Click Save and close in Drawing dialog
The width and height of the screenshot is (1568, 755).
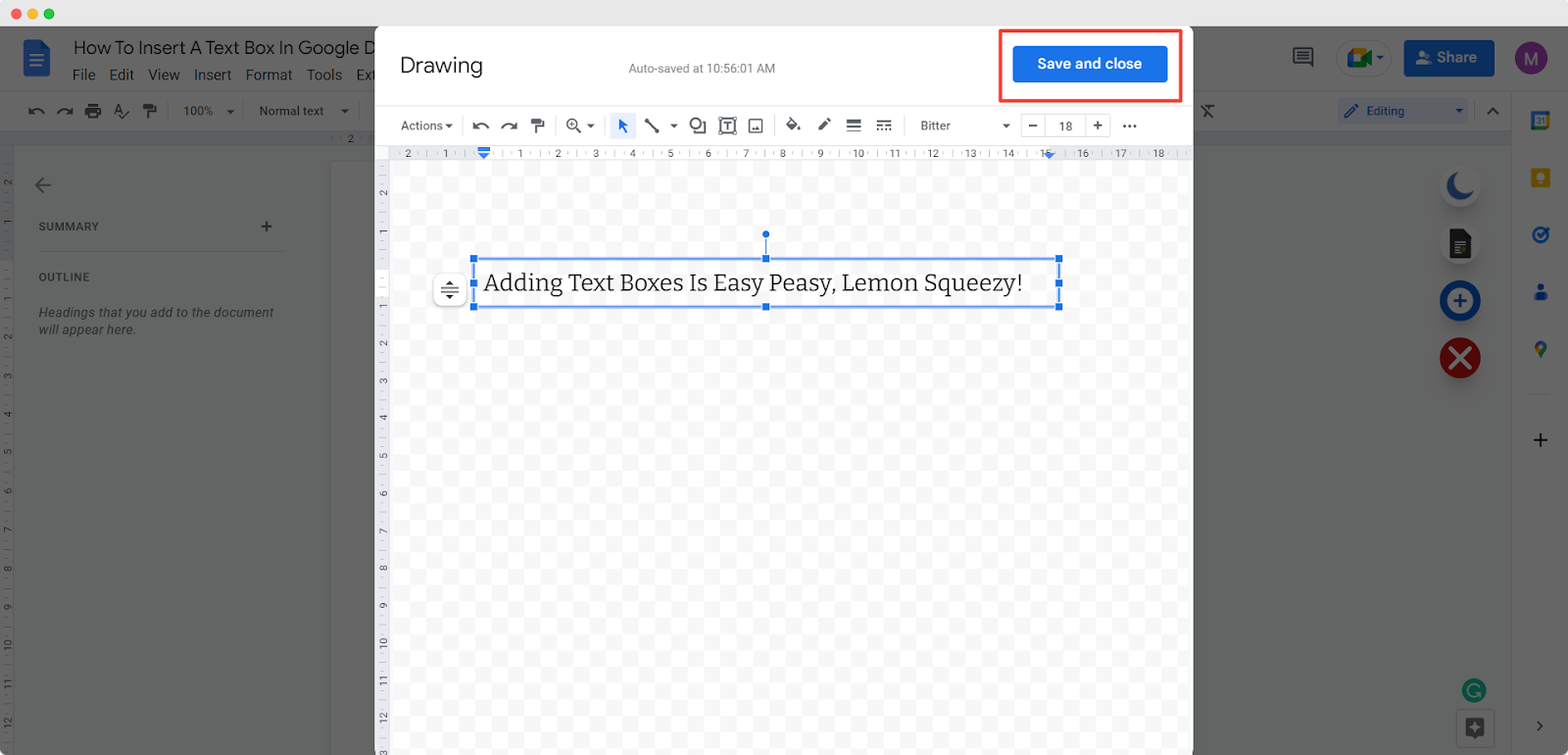1089,64
